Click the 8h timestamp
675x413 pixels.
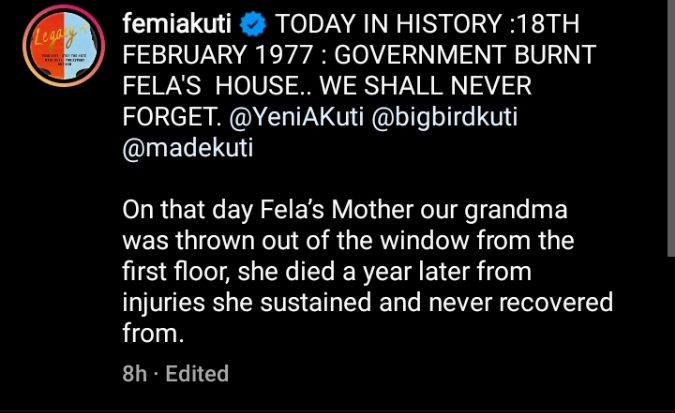point(134,374)
